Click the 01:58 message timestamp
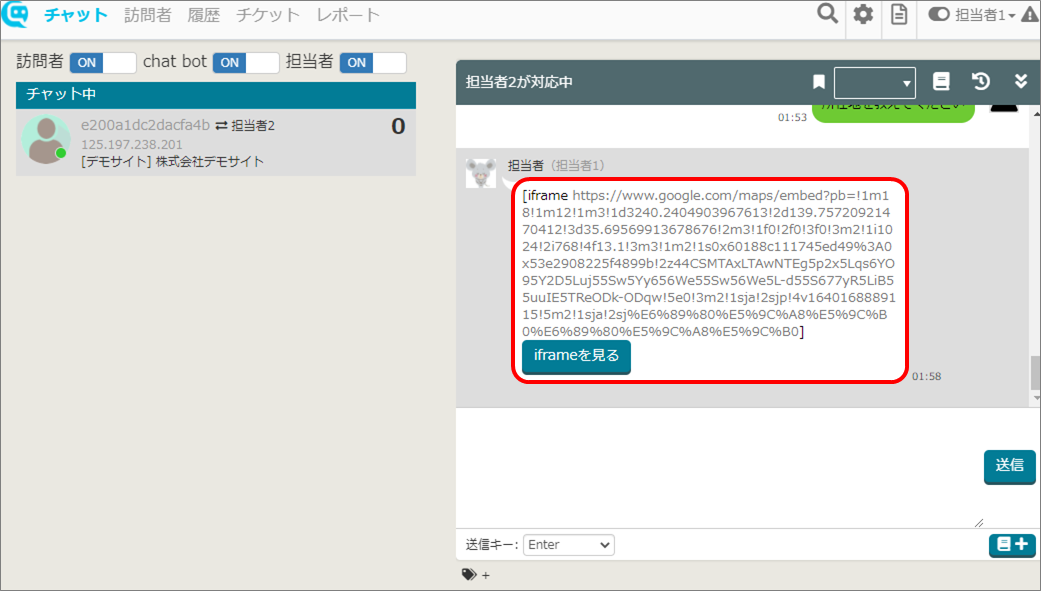The image size is (1041, 591). [926, 377]
